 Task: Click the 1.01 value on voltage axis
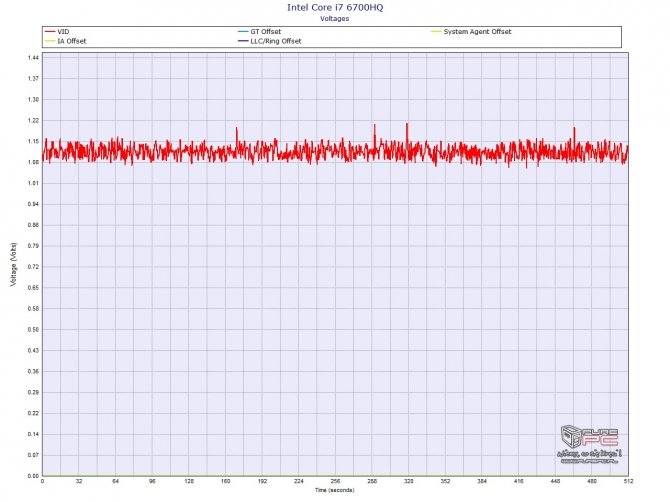33,183
